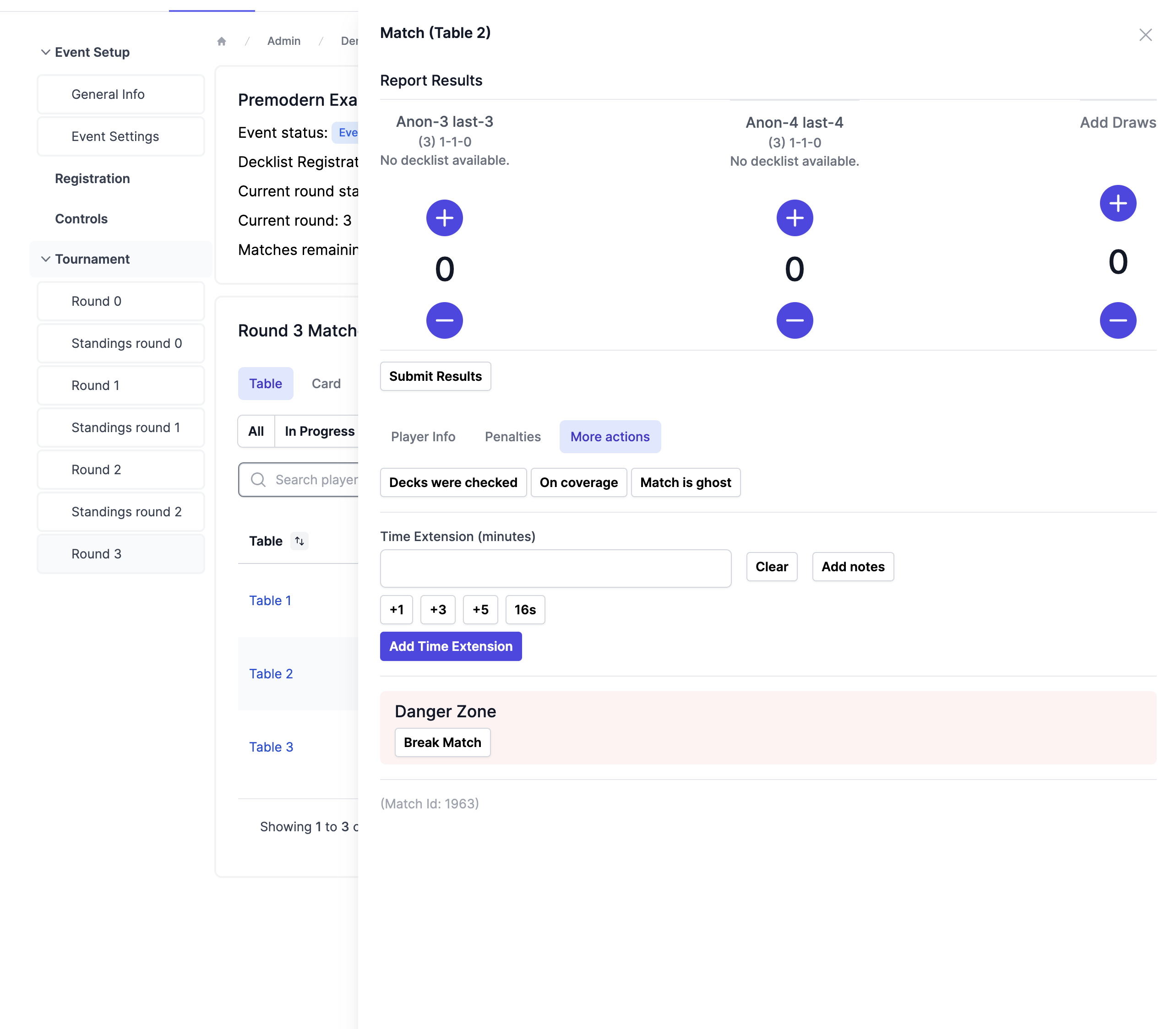Sort matches by Table column
The width and height of the screenshot is (1176, 1029).
coord(299,541)
